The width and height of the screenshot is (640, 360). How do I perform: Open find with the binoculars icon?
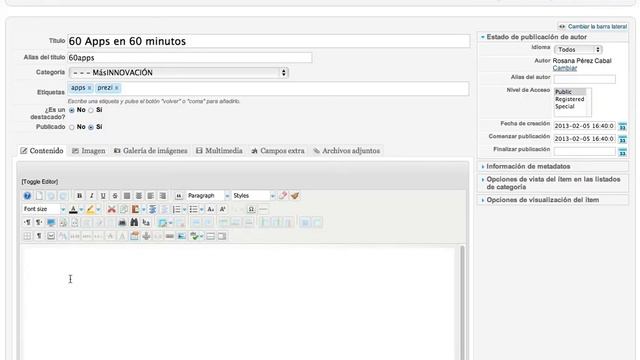(134, 222)
